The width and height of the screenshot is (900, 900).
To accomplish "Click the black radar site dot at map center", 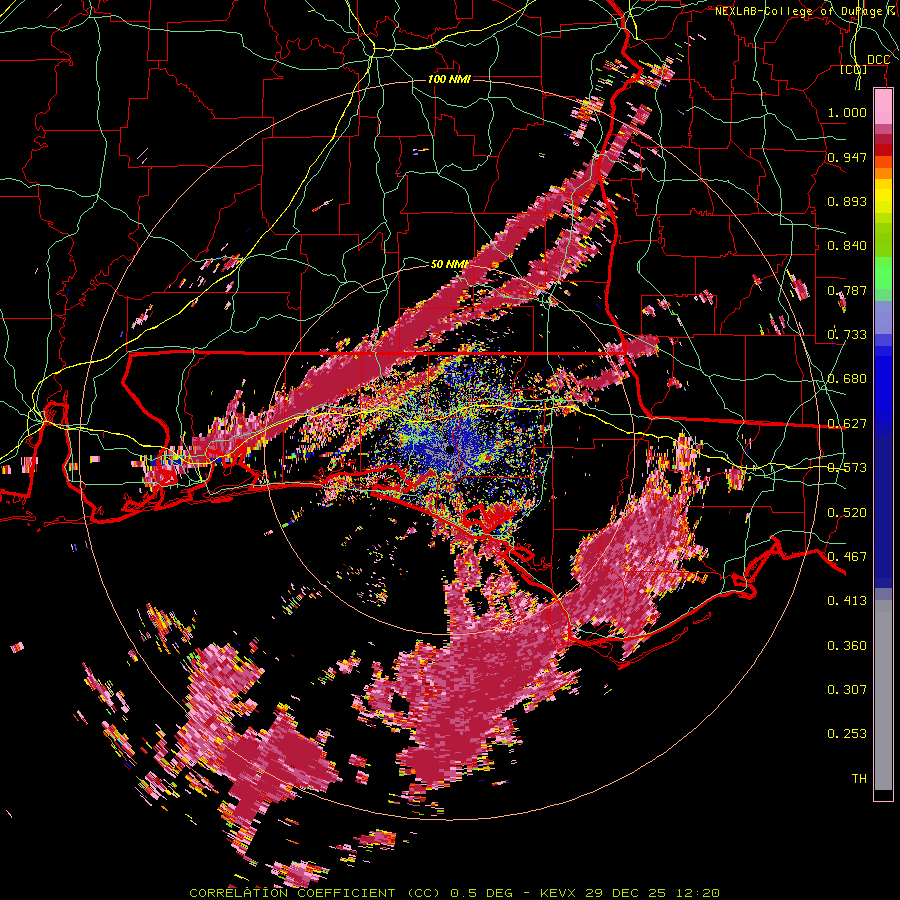I will [x=450, y=449].
